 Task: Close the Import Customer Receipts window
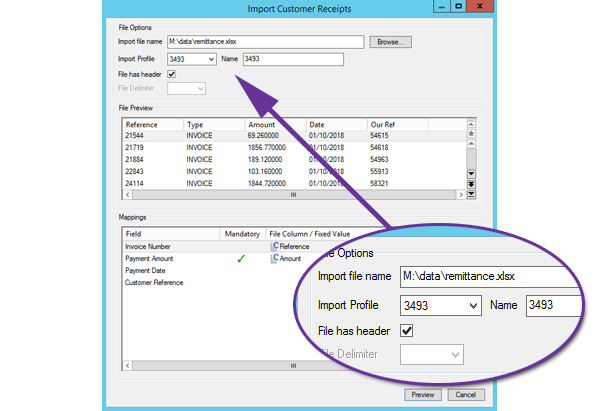[x=480, y=6]
